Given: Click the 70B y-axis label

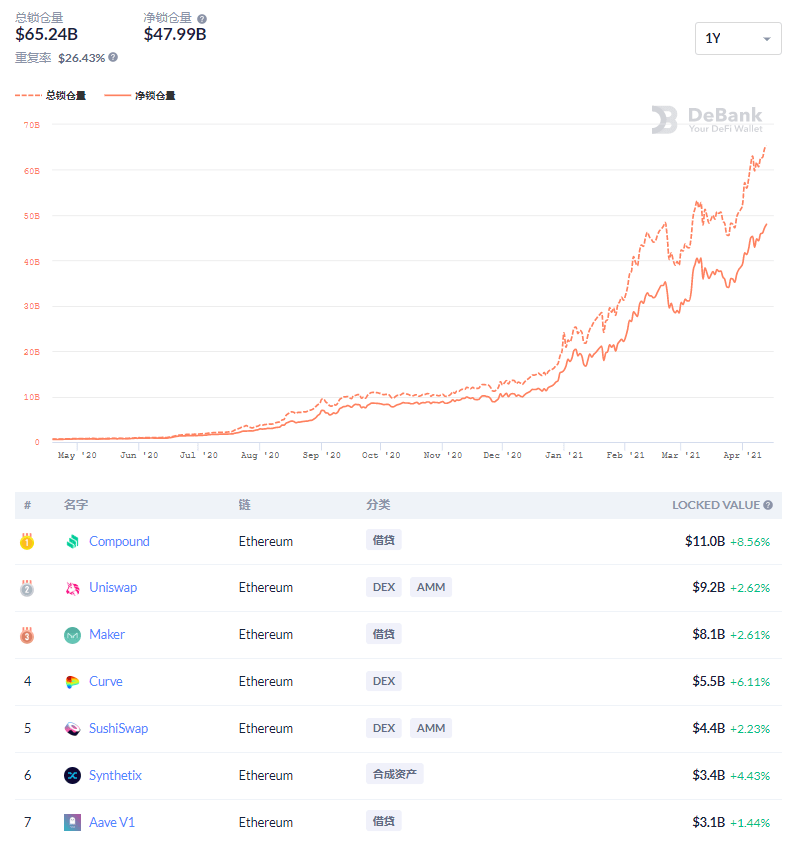Looking at the screenshot, I should (32, 125).
